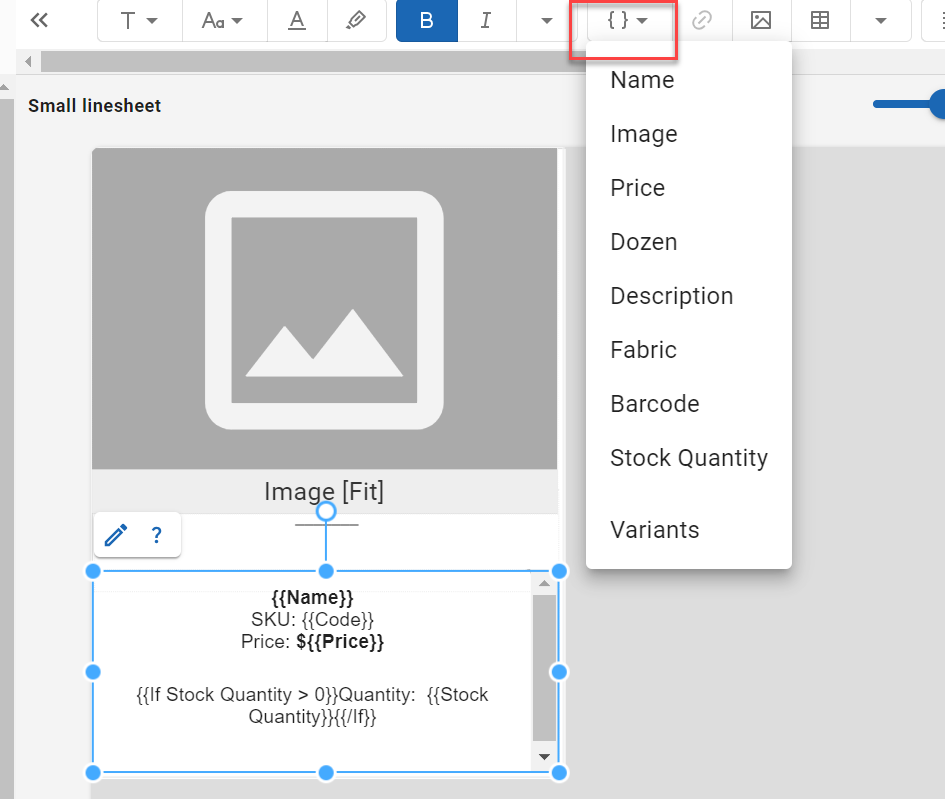945x799 pixels.
Task: Click the insert image icon
Action: pos(761,20)
